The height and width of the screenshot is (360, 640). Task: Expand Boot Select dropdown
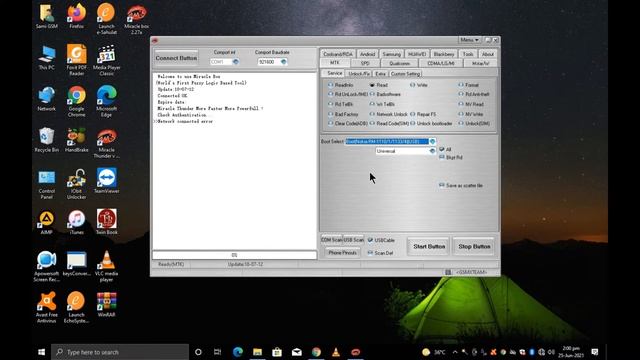tap(432, 141)
